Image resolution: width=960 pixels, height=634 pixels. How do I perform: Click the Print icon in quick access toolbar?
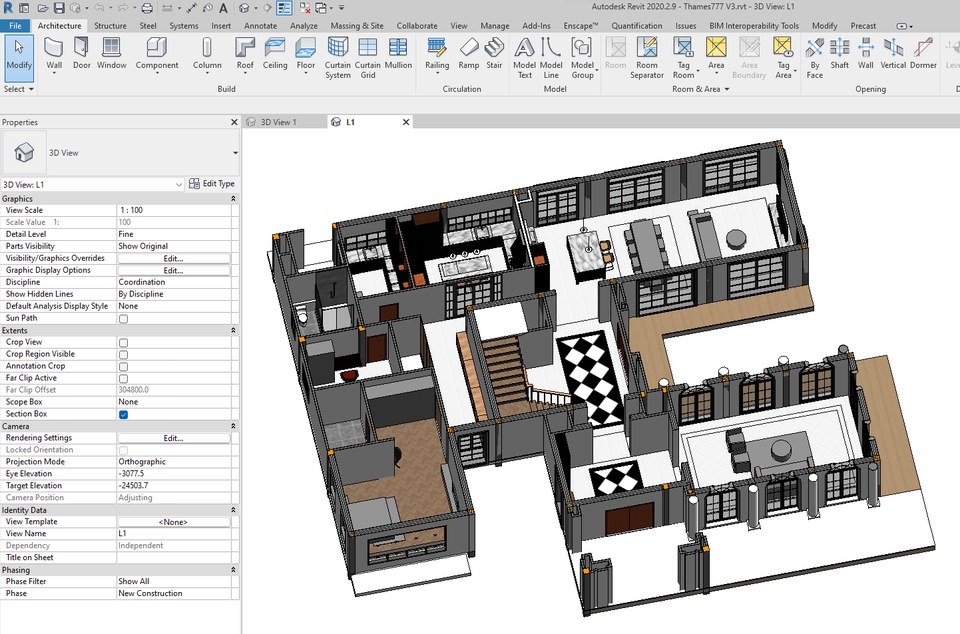pos(147,8)
